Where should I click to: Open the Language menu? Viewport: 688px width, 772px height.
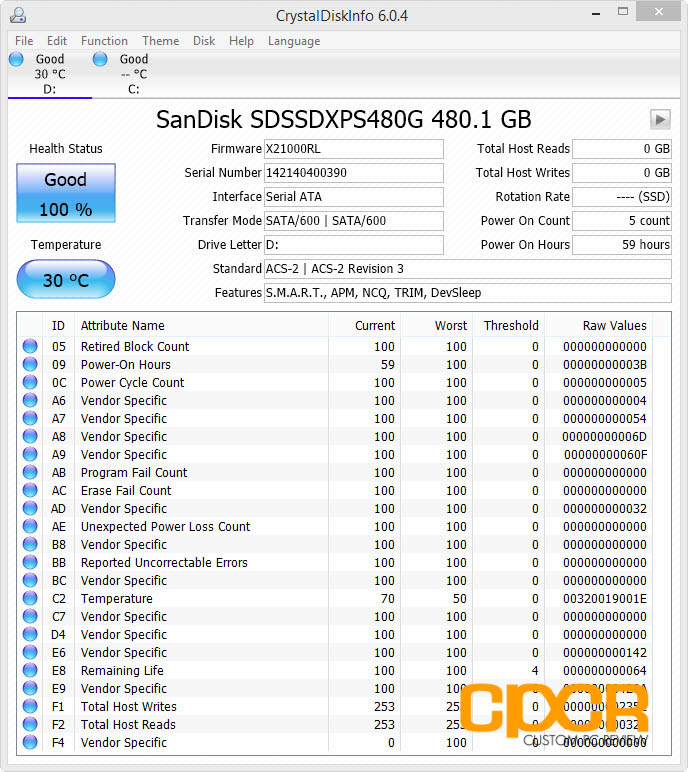(x=294, y=41)
